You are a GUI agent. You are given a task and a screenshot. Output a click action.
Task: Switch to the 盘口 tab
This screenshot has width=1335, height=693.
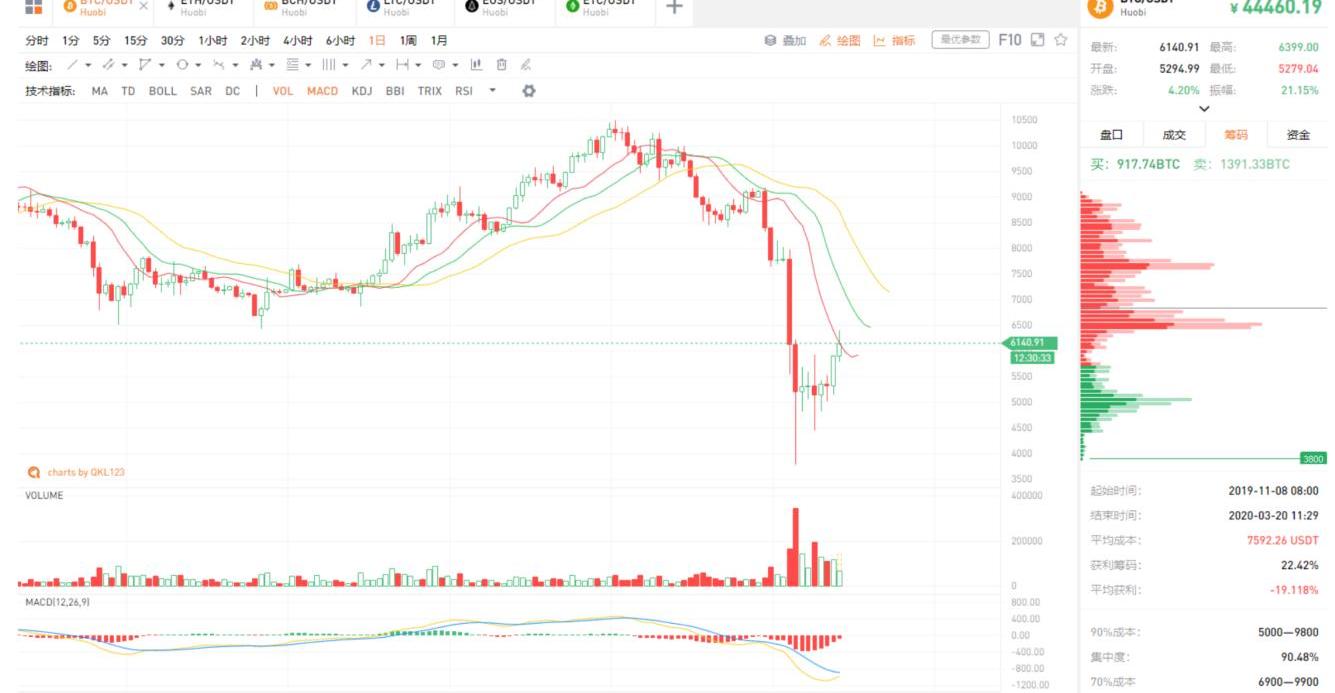[1111, 135]
